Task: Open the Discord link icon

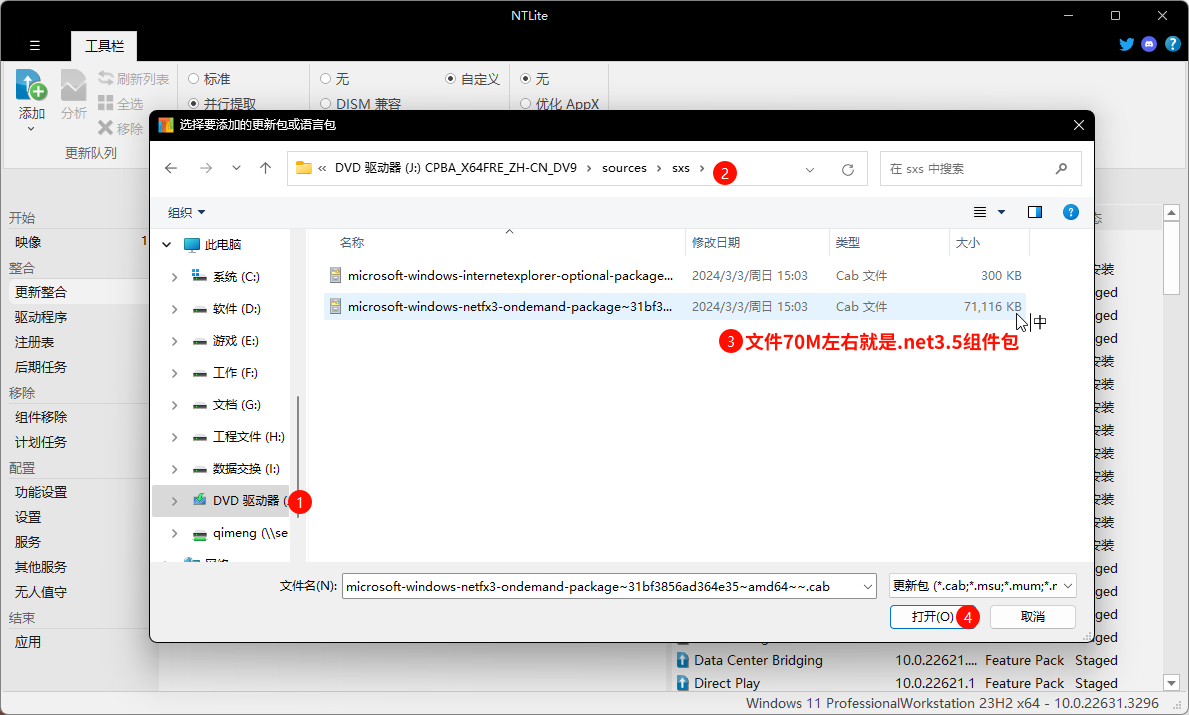Action: pos(1149,44)
